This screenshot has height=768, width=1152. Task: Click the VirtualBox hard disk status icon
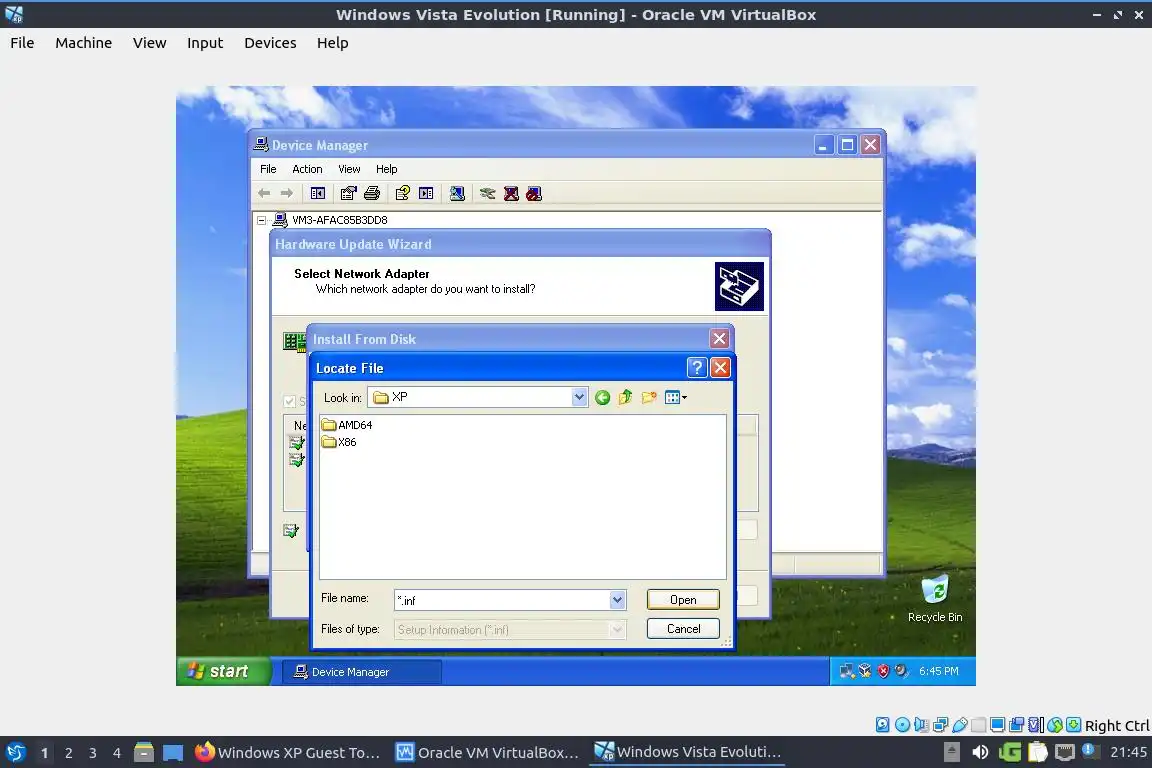coord(882,725)
